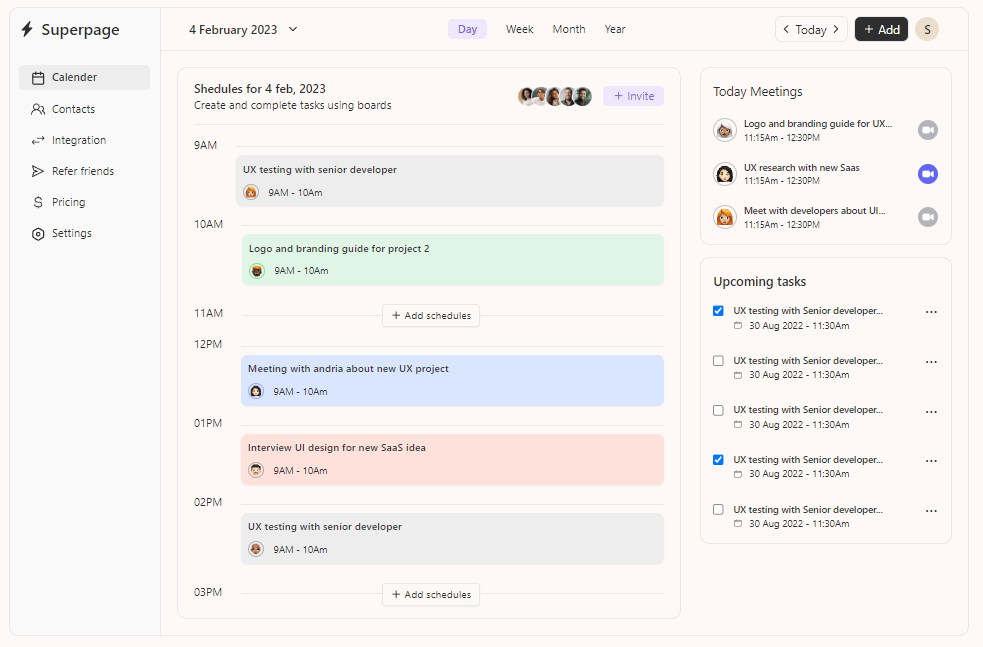Switch to the Month view tab
This screenshot has width=983, height=647.
pyautogui.click(x=569, y=29)
